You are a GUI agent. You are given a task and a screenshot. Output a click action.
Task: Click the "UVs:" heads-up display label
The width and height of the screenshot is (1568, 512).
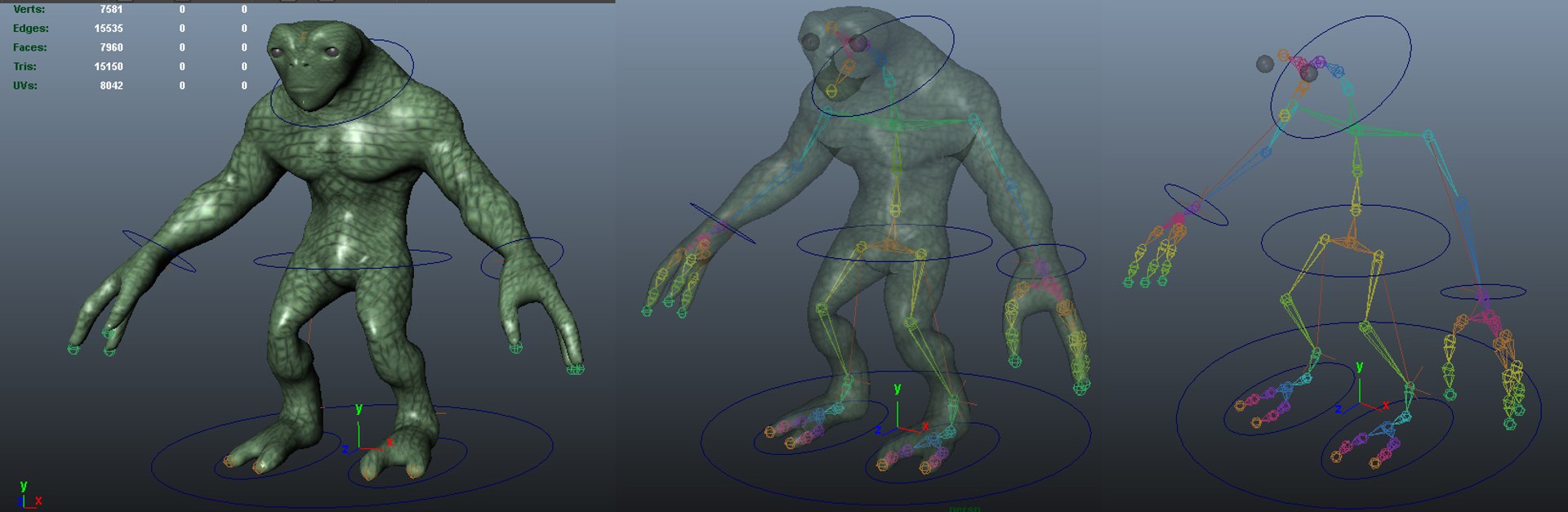[25, 85]
